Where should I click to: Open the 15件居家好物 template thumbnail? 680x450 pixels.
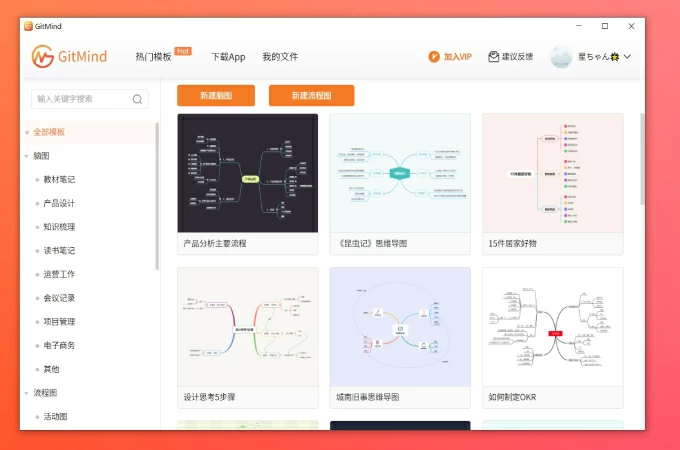[552, 173]
